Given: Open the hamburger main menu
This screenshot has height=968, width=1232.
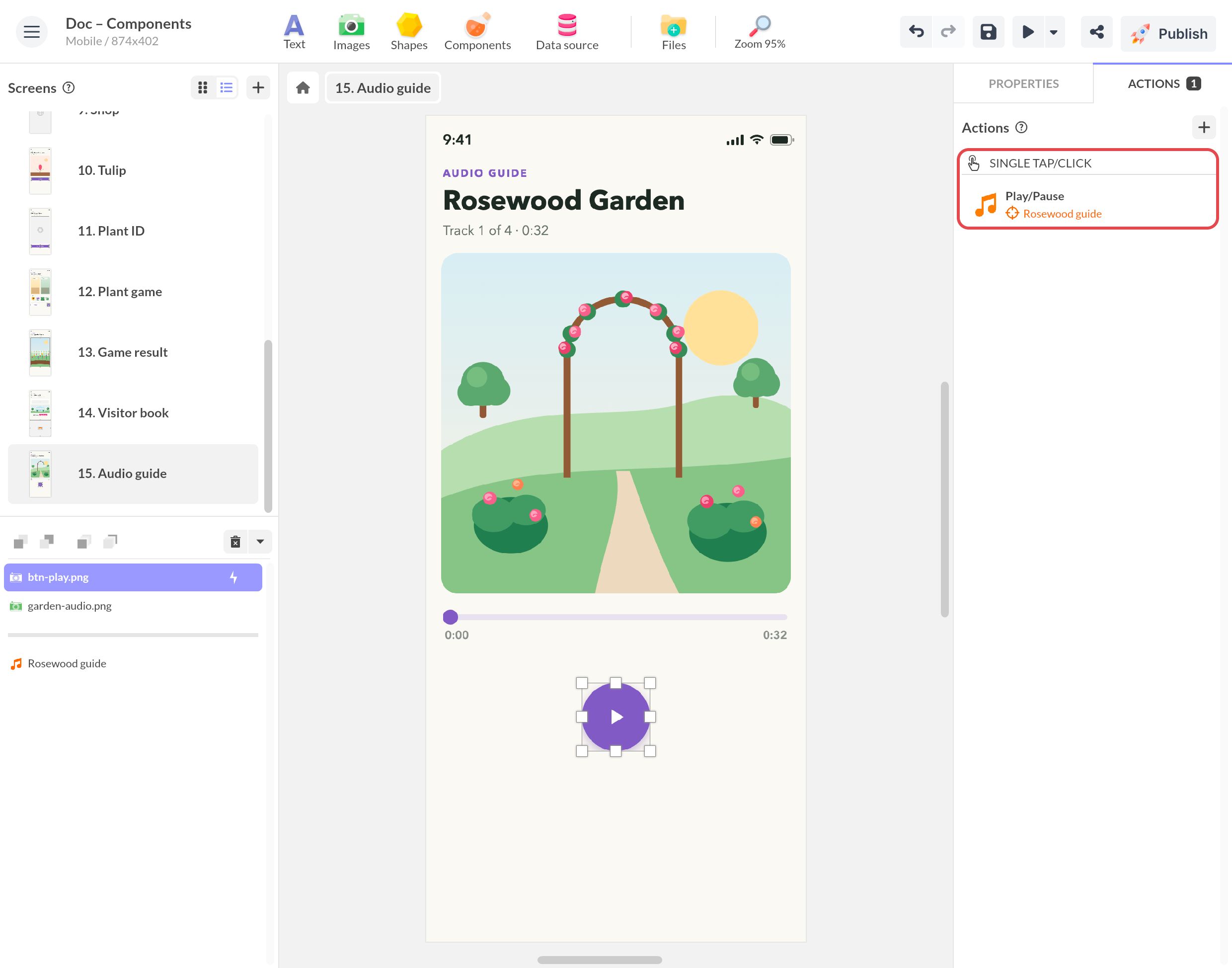Looking at the screenshot, I should 32,32.
